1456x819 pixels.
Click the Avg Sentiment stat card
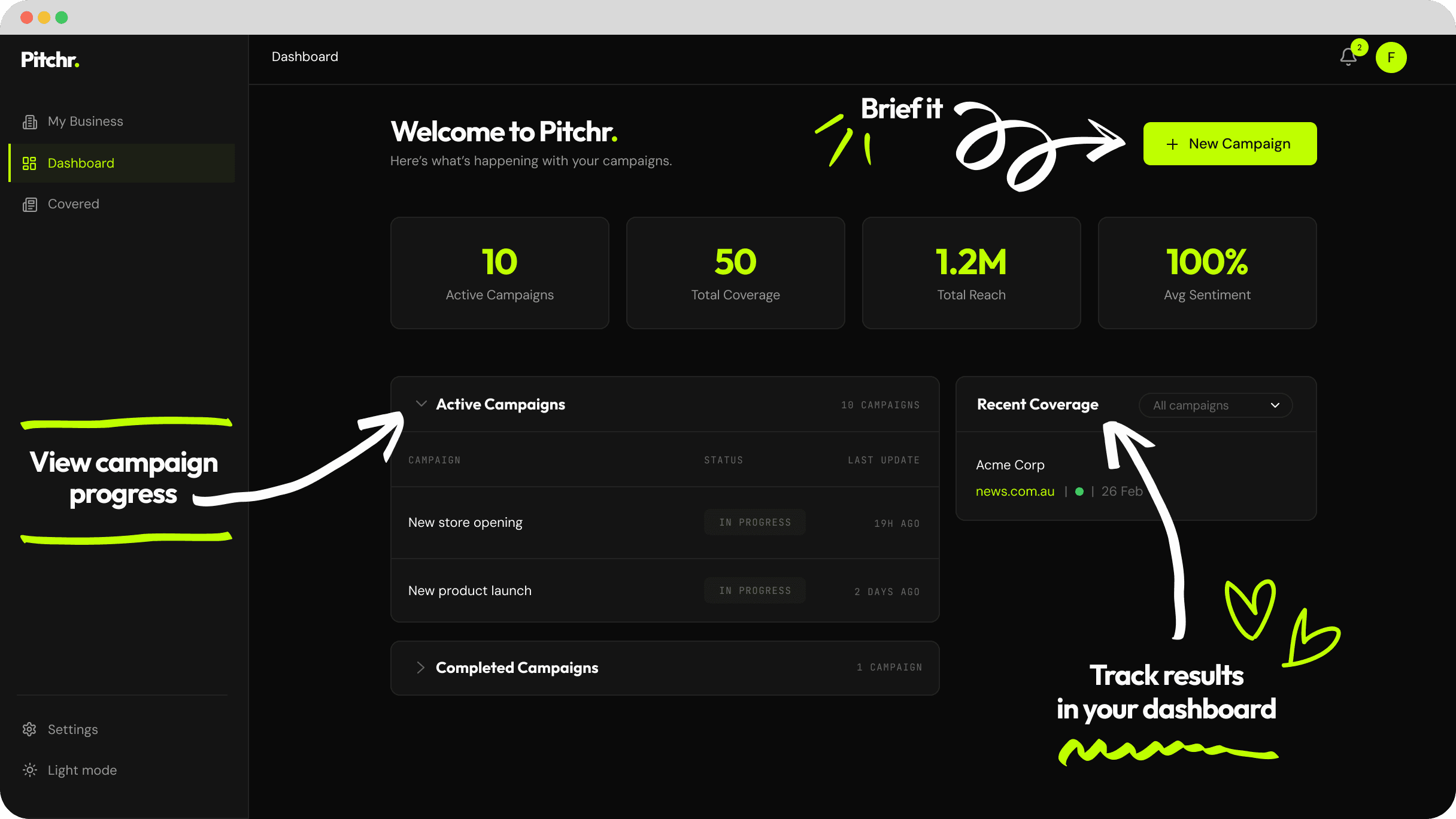(1208, 273)
